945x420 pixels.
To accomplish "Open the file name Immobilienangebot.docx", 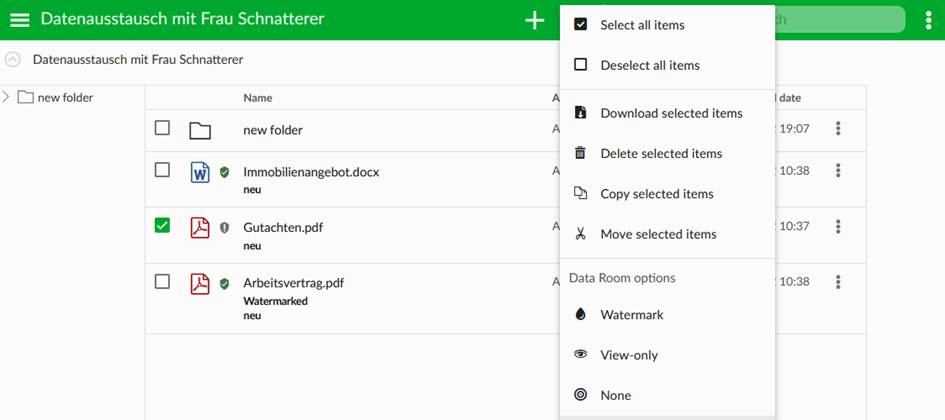I will 311,172.
